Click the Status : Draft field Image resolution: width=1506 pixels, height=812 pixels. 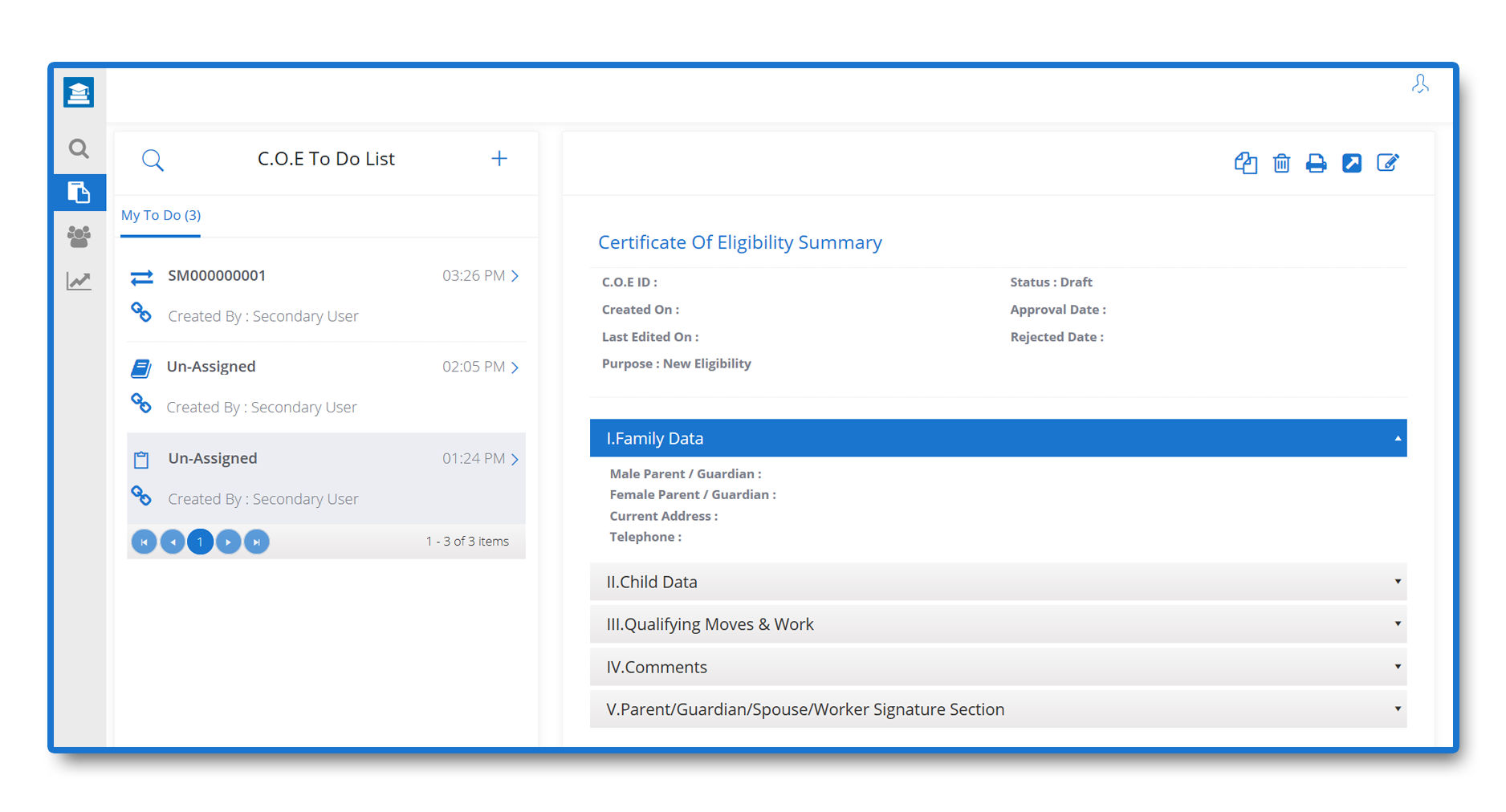point(1051,282)
